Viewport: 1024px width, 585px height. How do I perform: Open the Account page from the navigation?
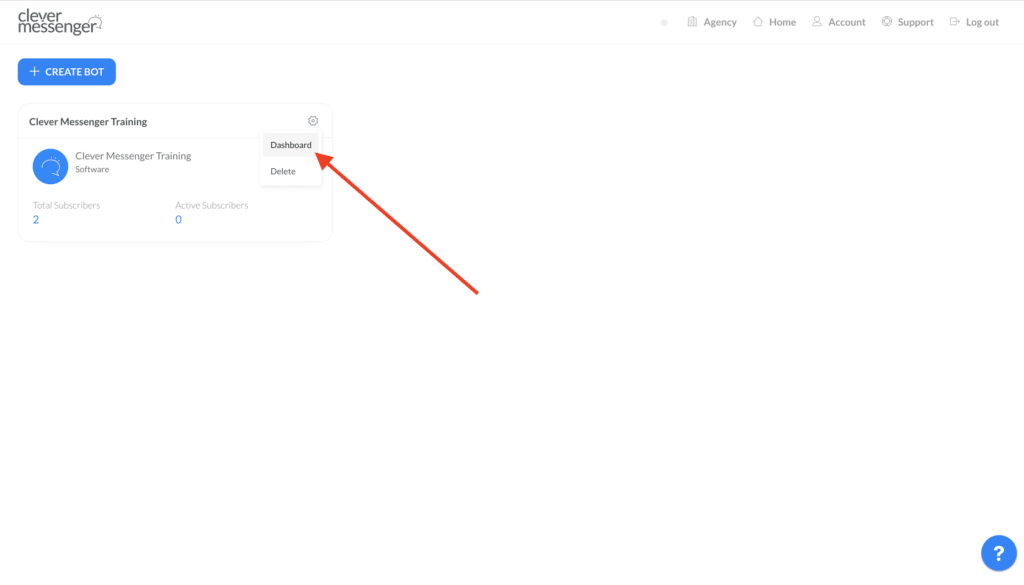844,21
